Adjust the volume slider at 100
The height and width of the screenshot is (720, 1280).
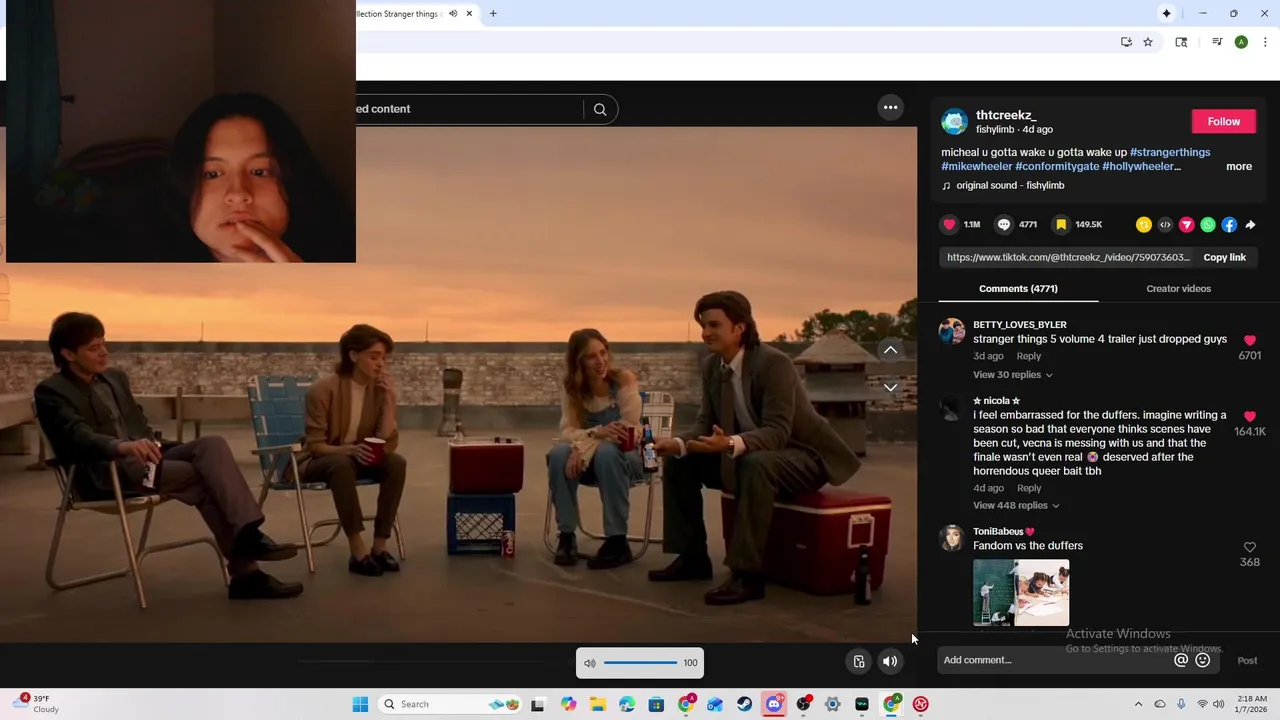[x=640, y=663]
